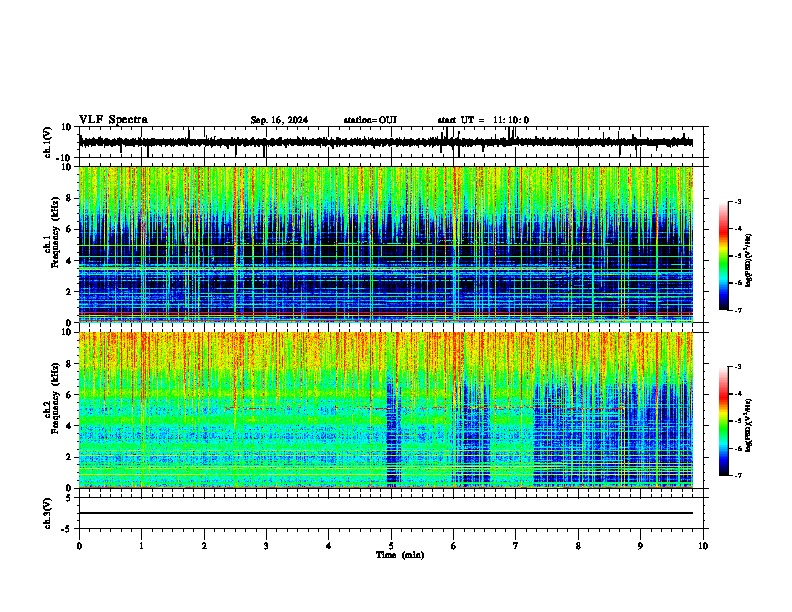Image resolution: width=792 pixels, height=612 pixels.
Task: Click the '-7' value on ch.1 colorbar
Action: pos(737,310)
